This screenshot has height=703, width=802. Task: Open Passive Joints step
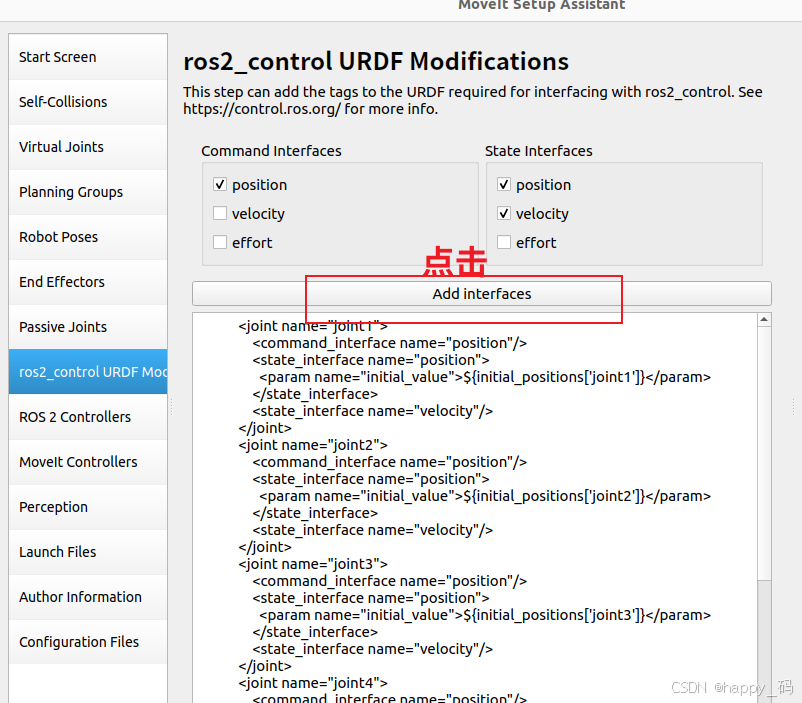tap(88, 327)
